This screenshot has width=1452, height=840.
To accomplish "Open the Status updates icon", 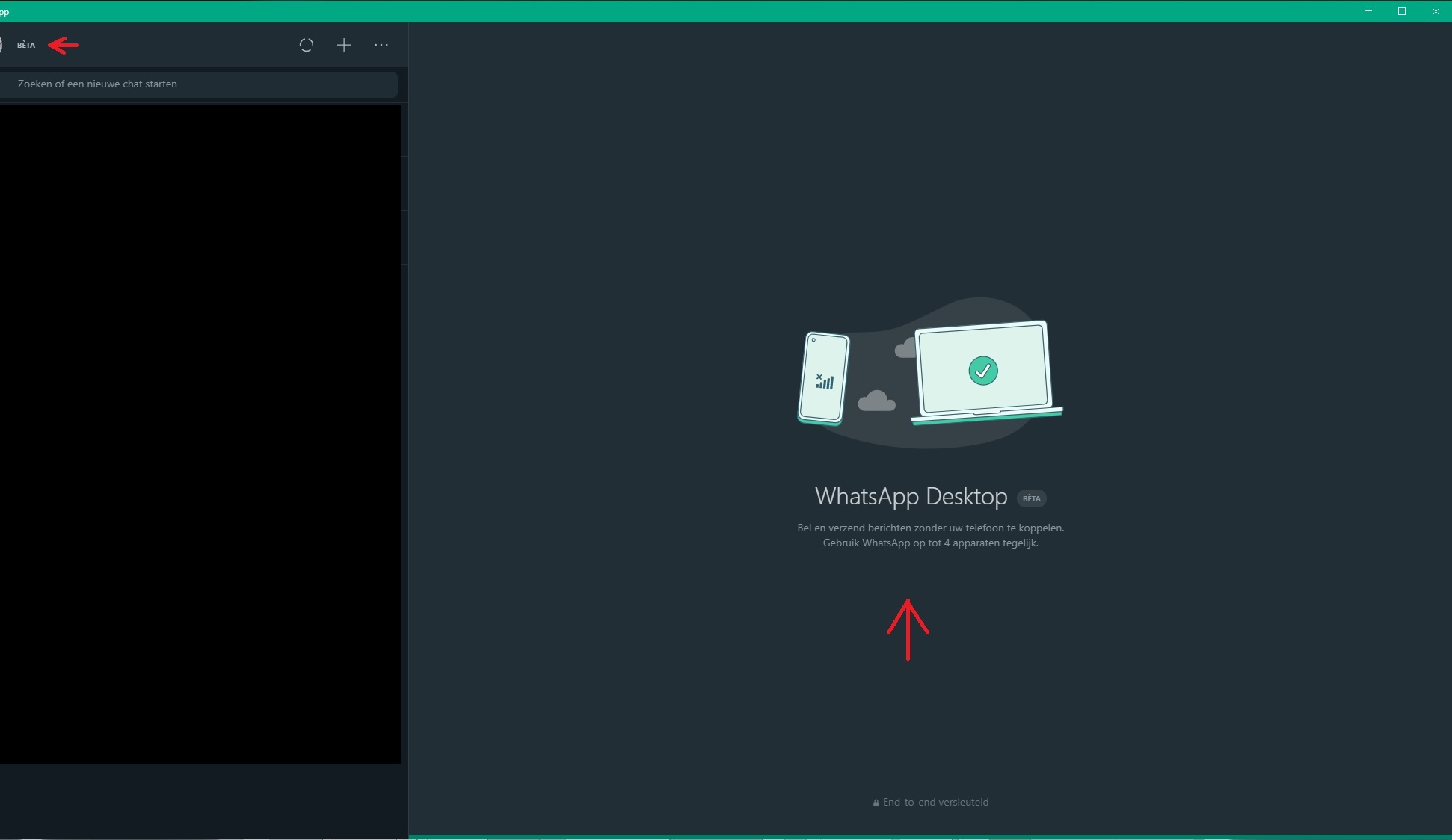I will (307, 45).
